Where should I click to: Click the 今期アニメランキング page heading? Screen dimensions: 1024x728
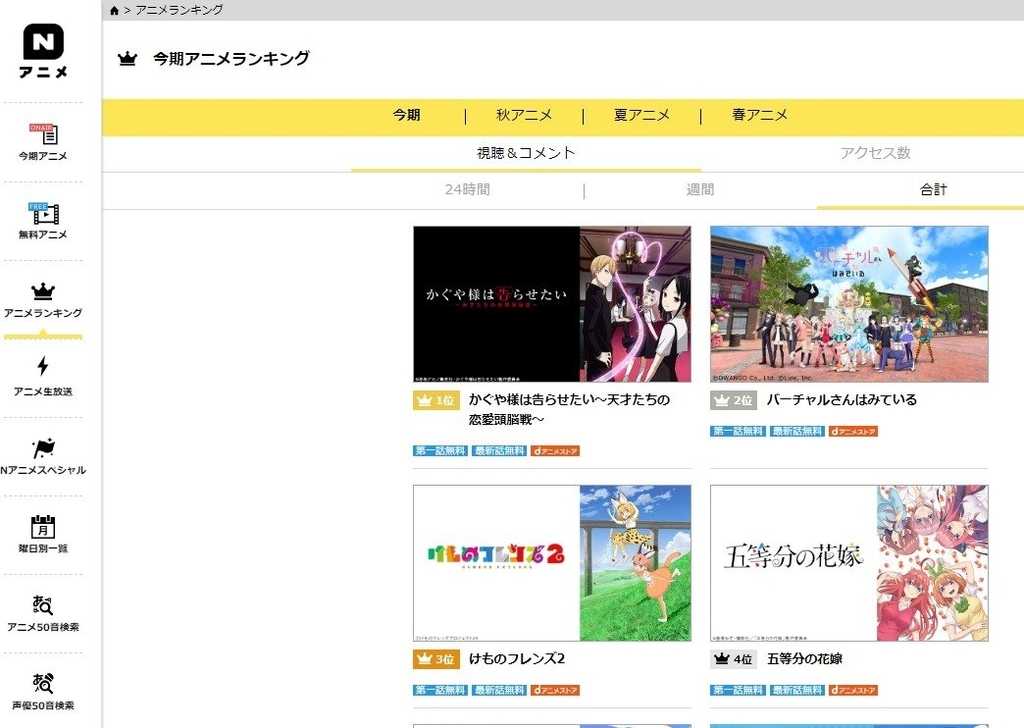[x=231, y=59]
